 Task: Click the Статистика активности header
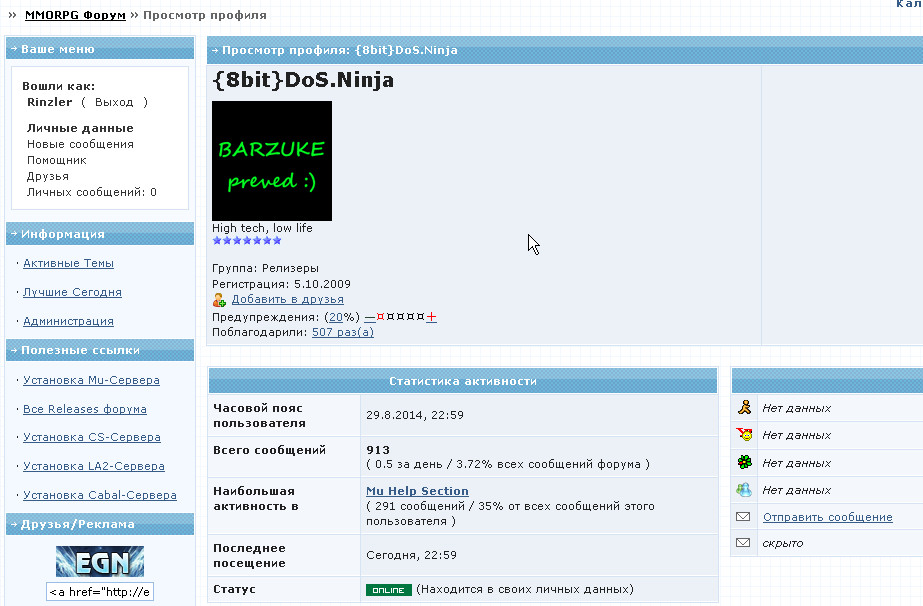[x=463, y=381]
